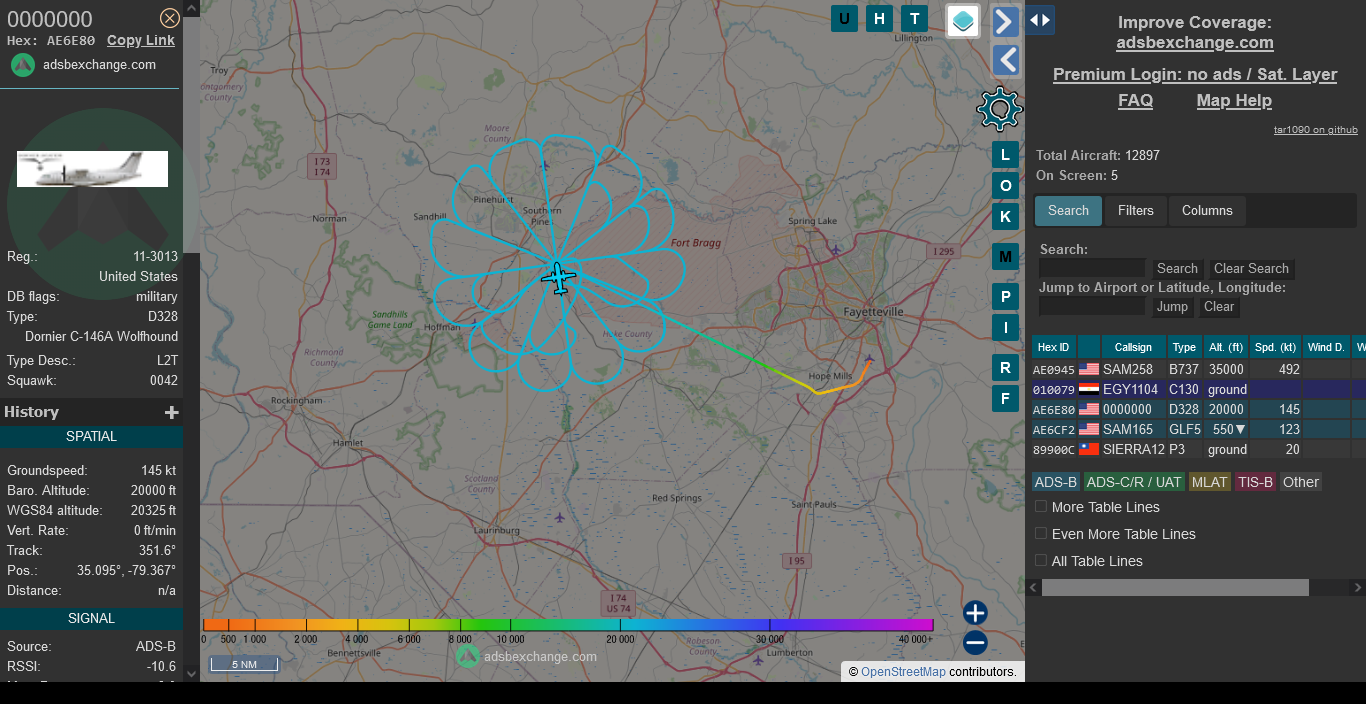Sort table by Type column
The width and height of the screenshot is (1366, 704).
click(x=1184, y=347)
